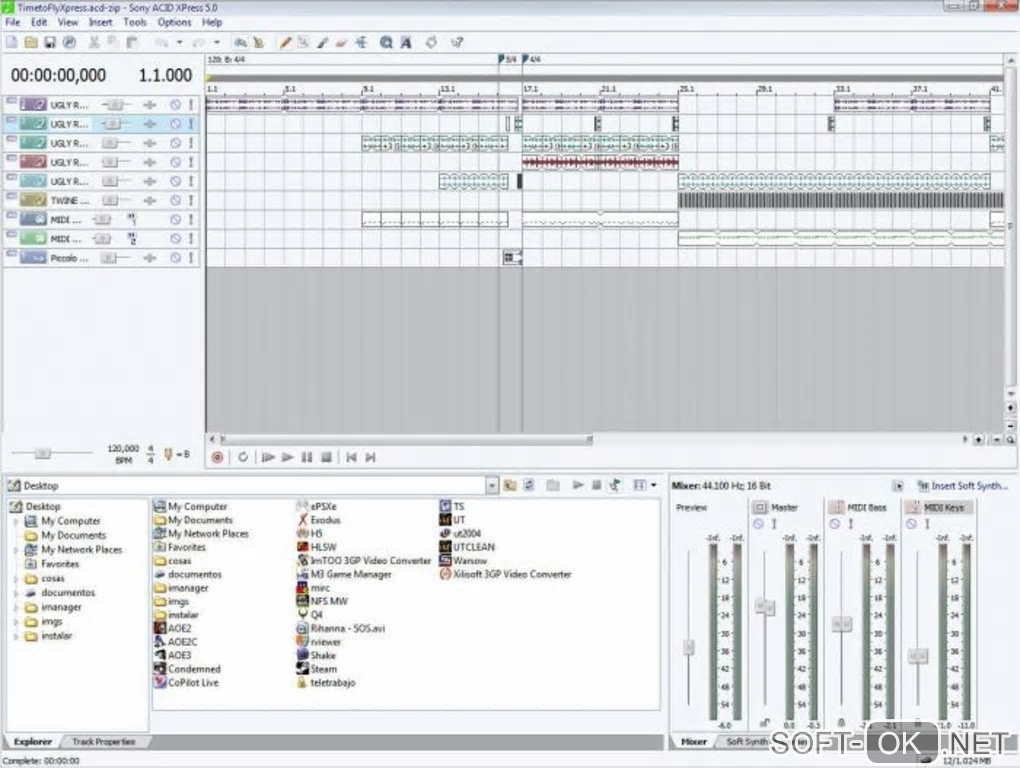Open the Edit menu
1020x768 pixels.
point(39,22)
